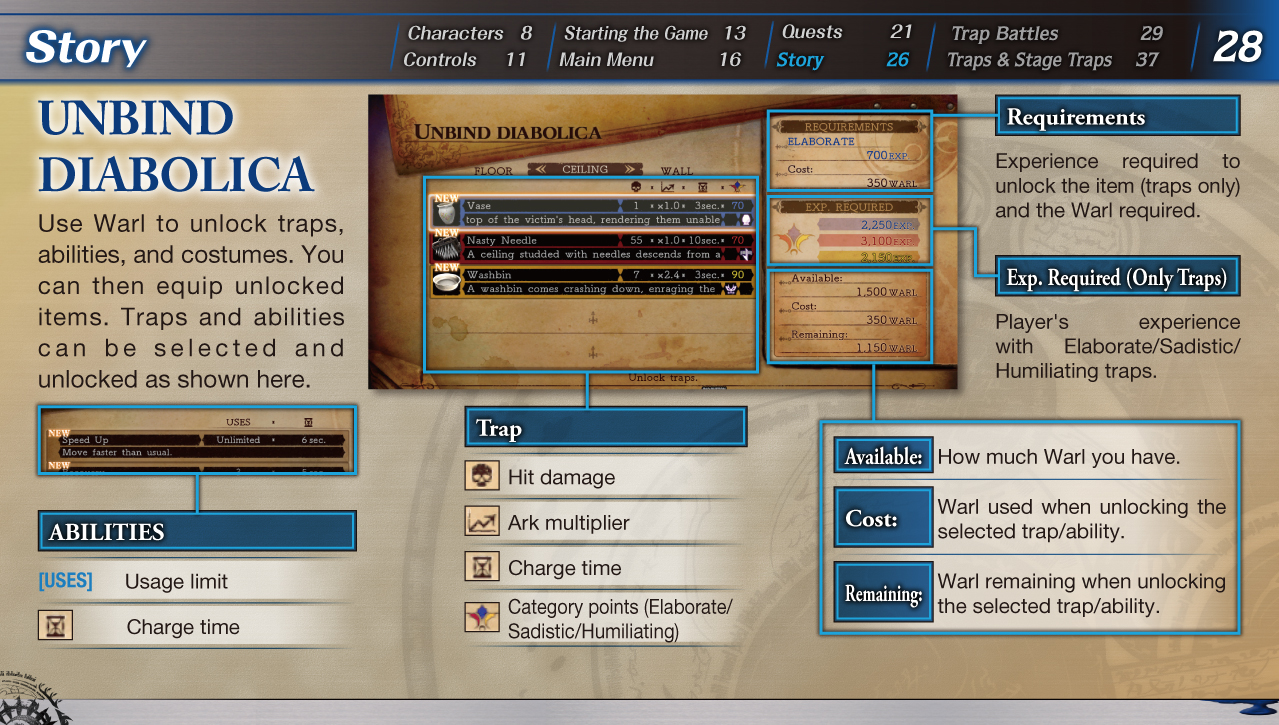Click the [USES] usage limit label
The image size is (1279, 725).
pos(65,581)
